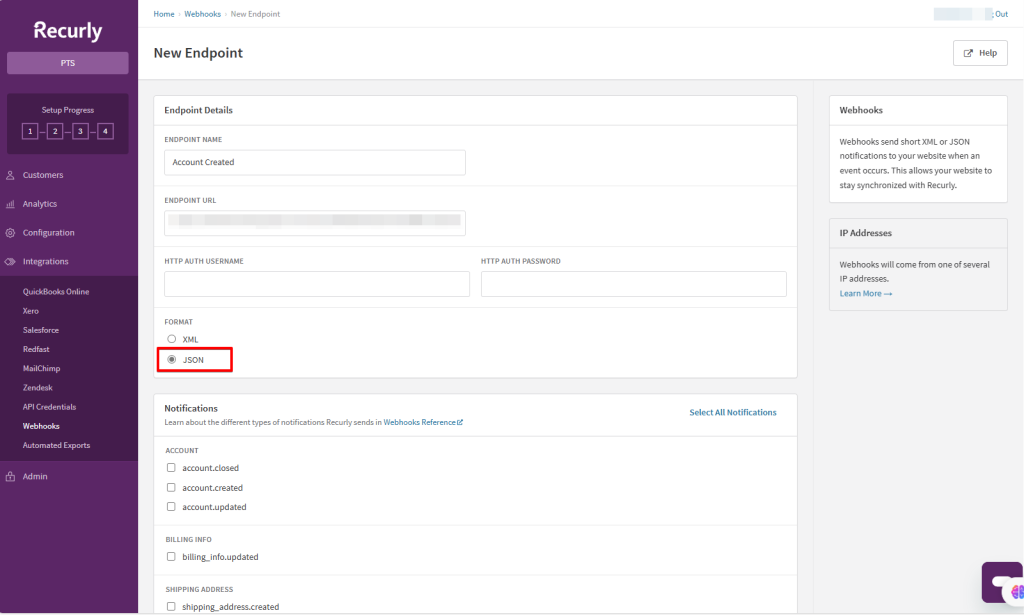Click the Endpoint Name input field
1024x615 pixels.
(x=314, y=162)
